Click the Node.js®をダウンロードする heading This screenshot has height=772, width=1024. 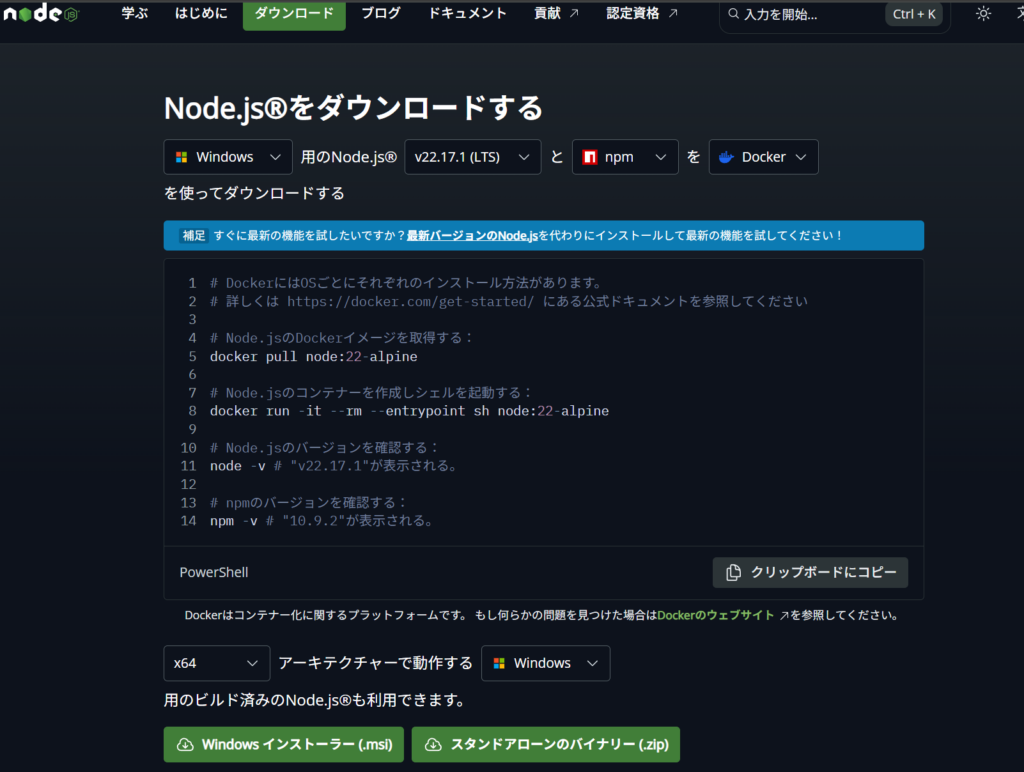pyautogui.click(x=353, y=108)
